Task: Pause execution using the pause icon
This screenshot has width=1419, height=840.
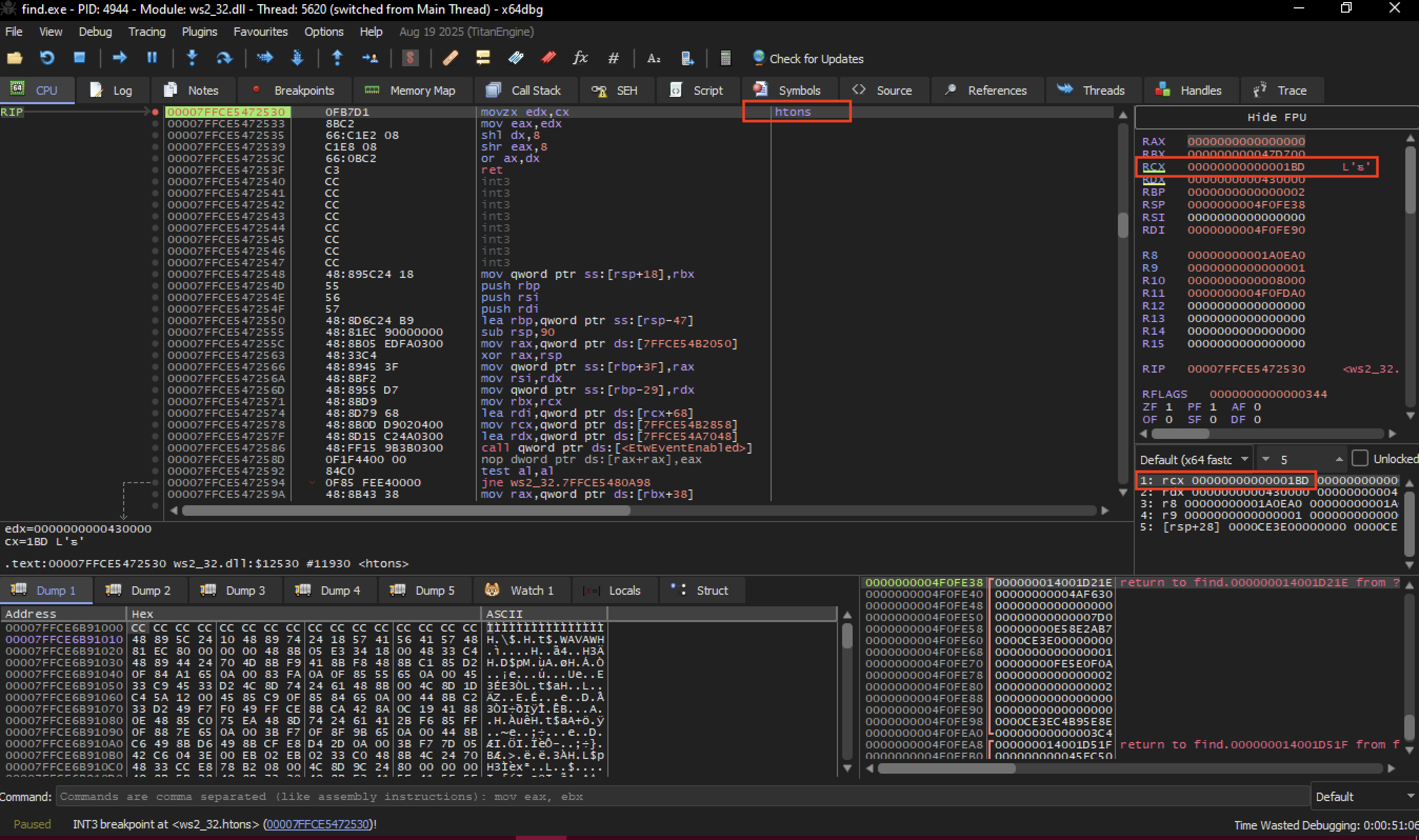Action: (x=152, y=58)
